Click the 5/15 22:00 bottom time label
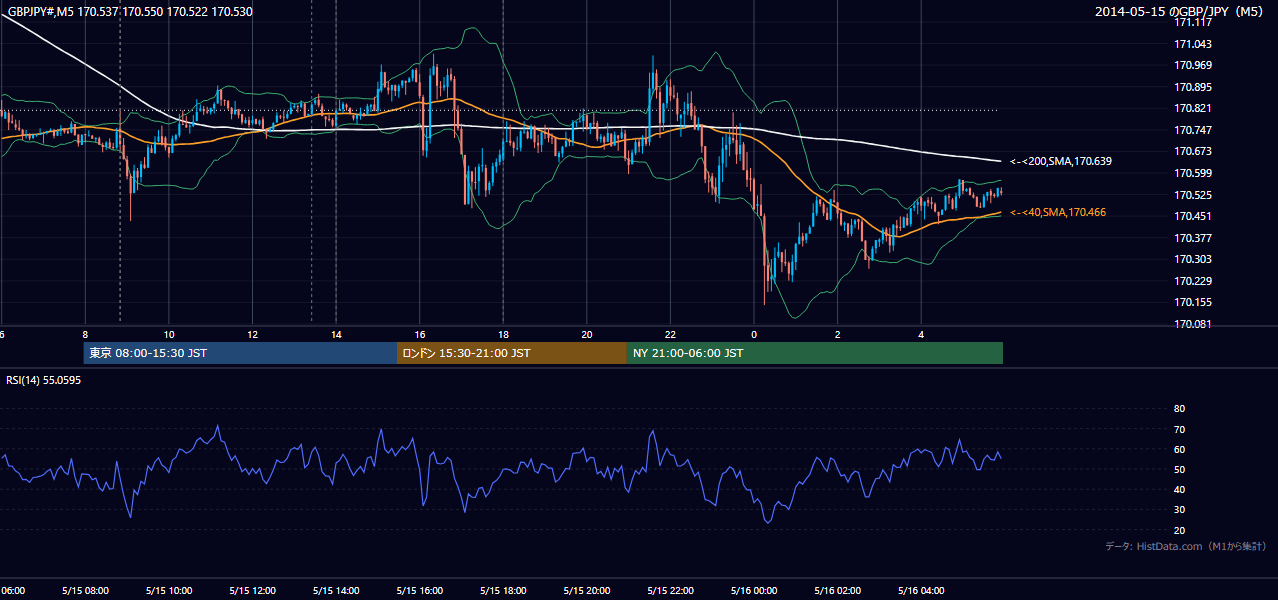Screen dimensions: 1278x600 pyautogui.click(x=670, y=590)
